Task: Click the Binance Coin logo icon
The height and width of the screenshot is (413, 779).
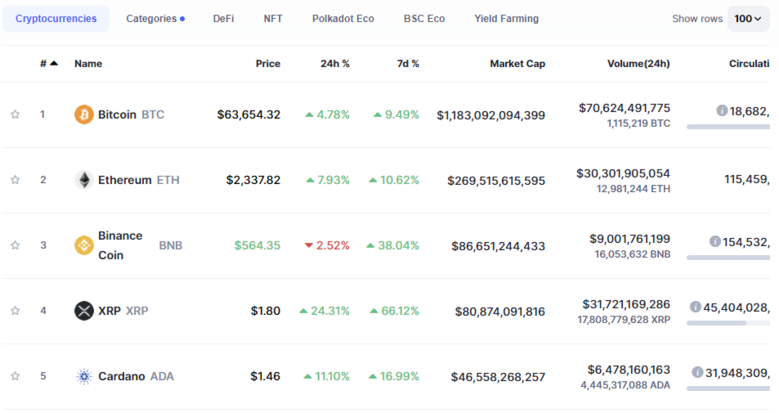Action: coord(84,246)
